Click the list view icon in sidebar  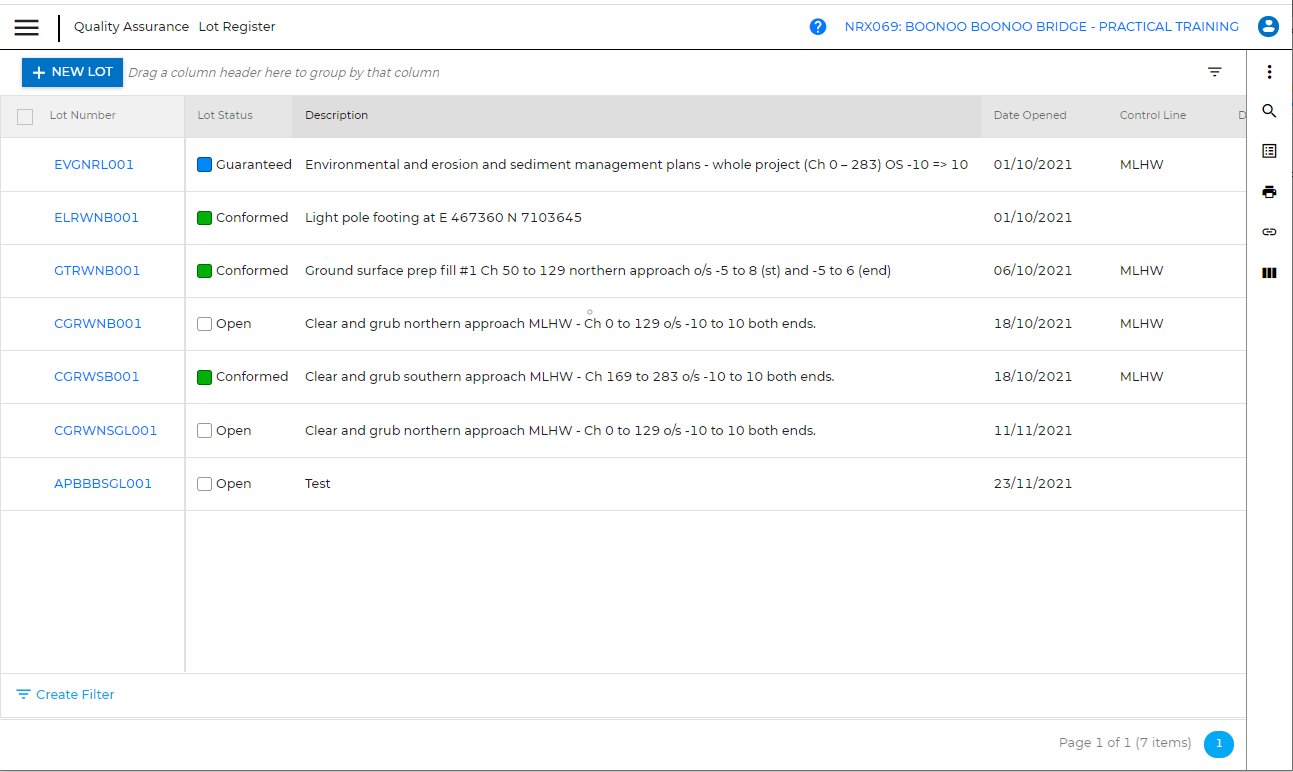[x=1269, y=151]
